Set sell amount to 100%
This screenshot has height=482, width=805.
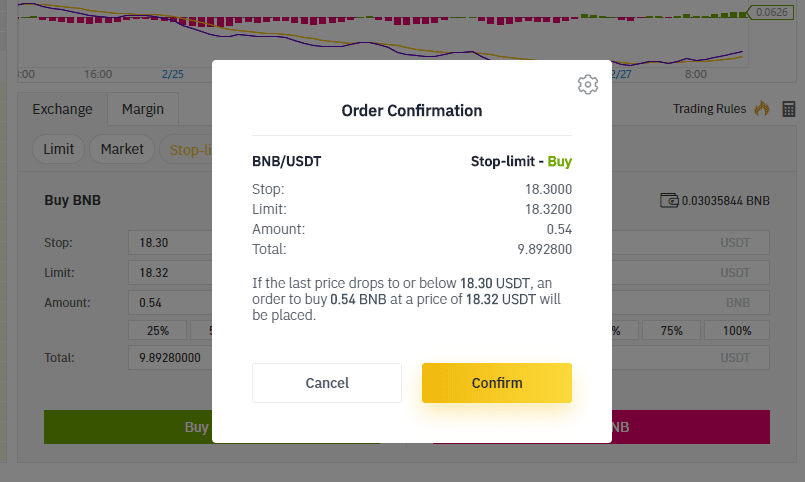click(736, 331)
